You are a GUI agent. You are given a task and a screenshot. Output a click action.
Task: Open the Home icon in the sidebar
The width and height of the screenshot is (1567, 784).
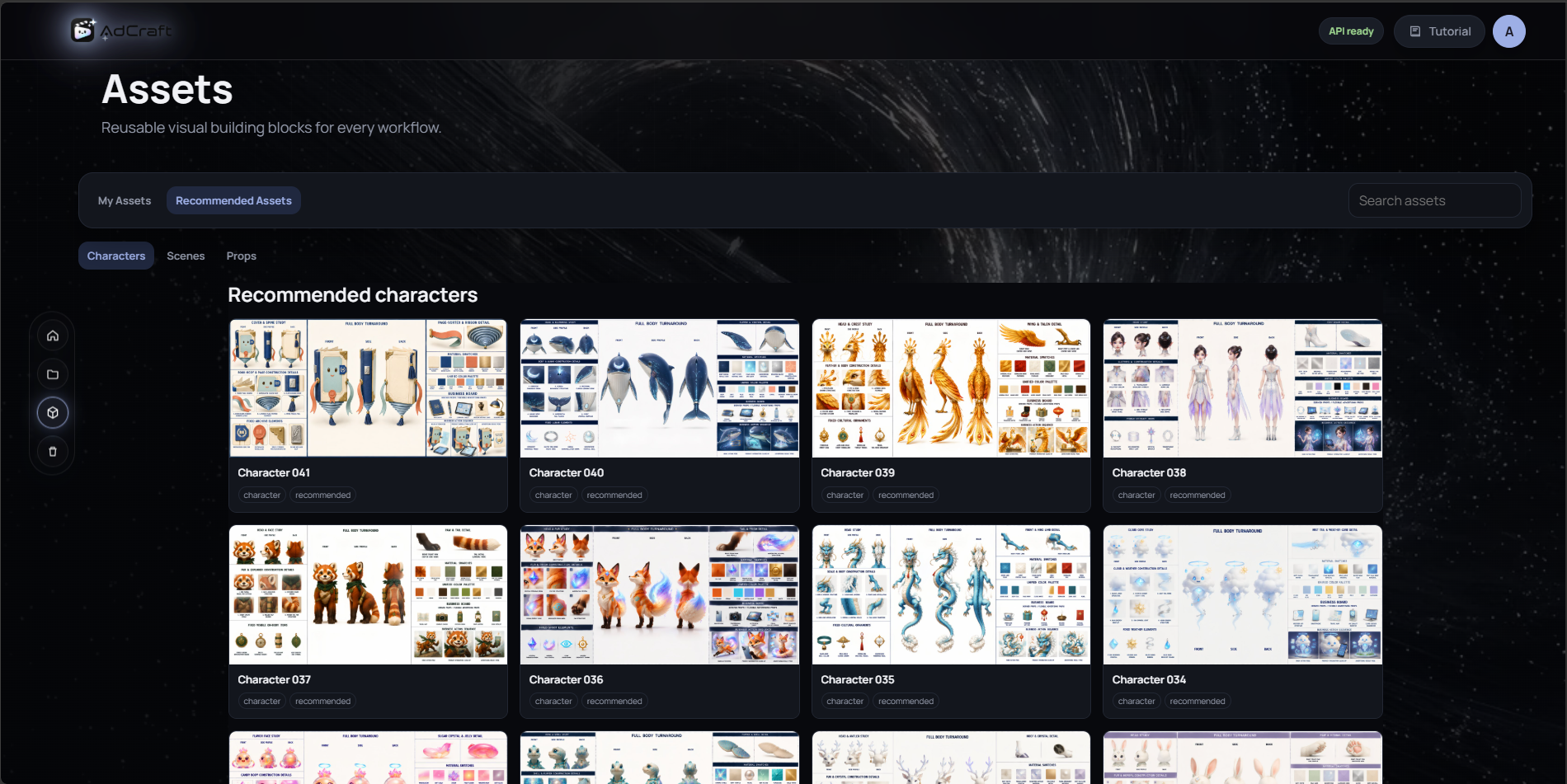click(x=53, y=336)
